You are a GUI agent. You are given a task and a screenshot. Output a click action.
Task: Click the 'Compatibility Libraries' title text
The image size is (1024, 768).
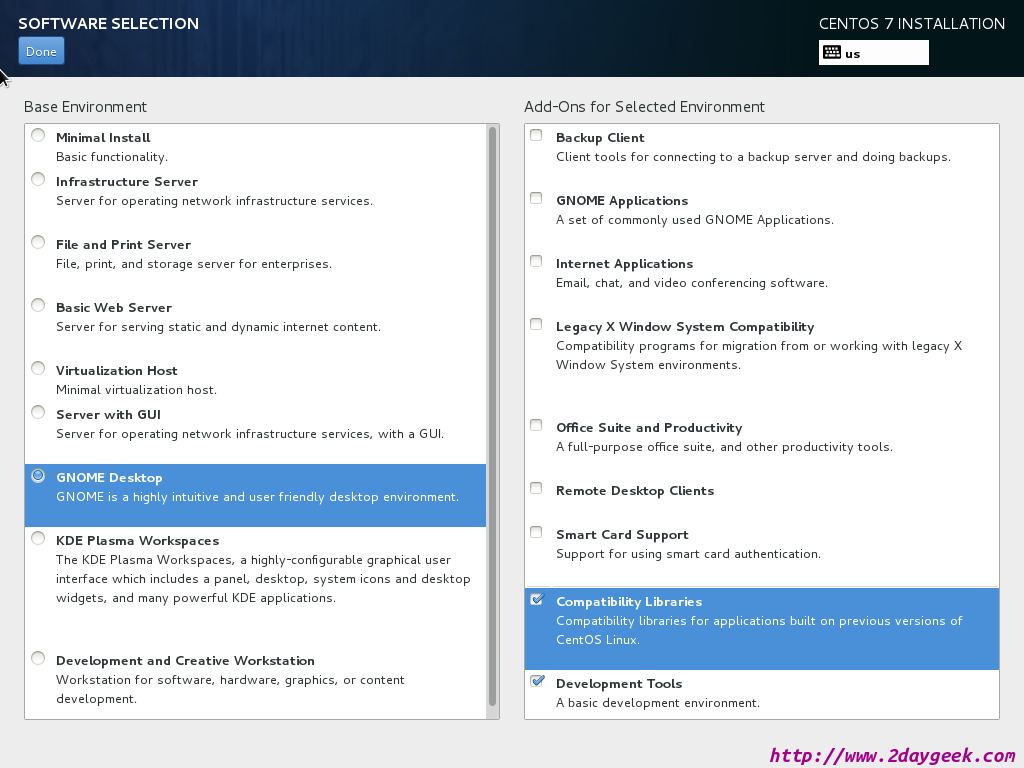pyautogui.click(x=629, y=601)
